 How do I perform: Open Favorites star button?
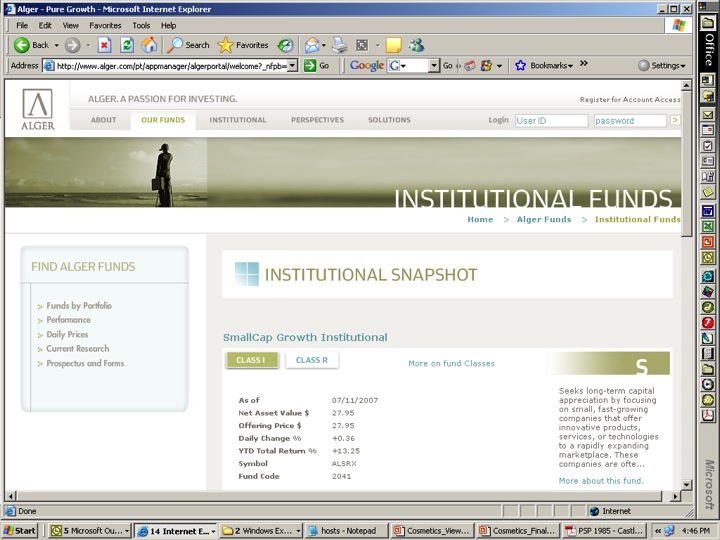[x=242, y=45]
